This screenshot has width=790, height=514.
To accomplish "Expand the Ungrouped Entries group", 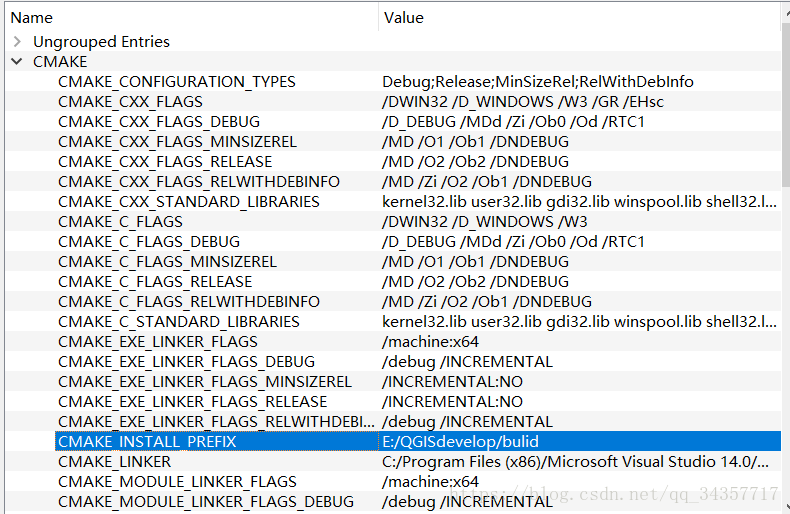I will pos(17,41).
